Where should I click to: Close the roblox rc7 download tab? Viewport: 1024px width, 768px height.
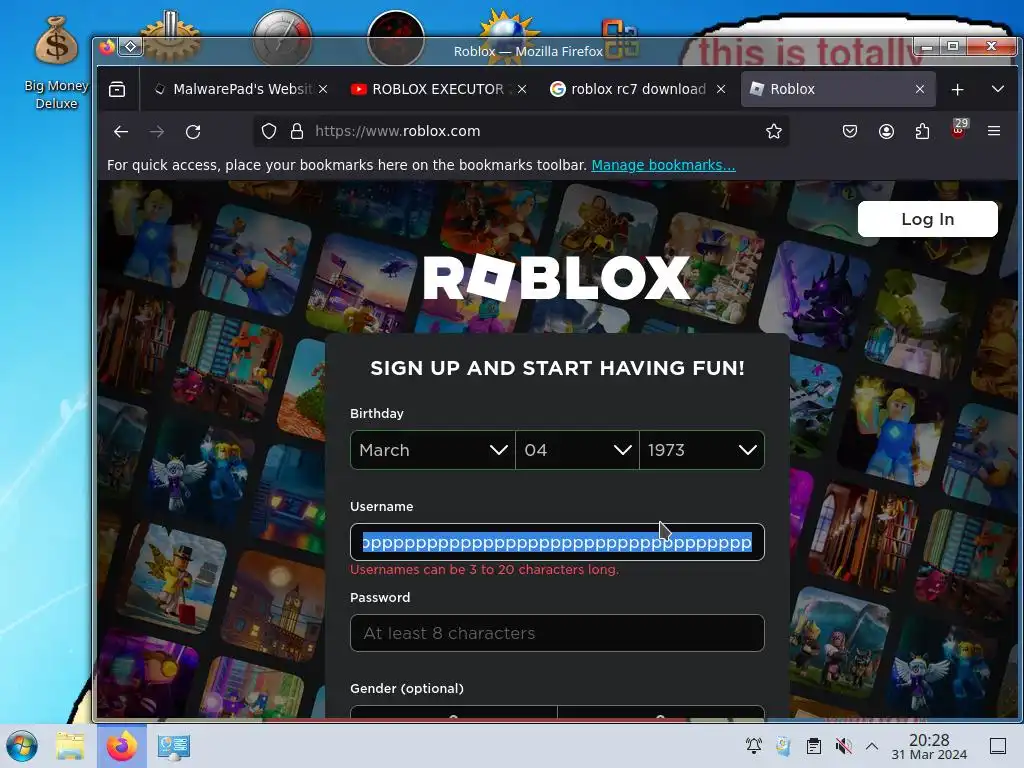(x=721, y=89)
